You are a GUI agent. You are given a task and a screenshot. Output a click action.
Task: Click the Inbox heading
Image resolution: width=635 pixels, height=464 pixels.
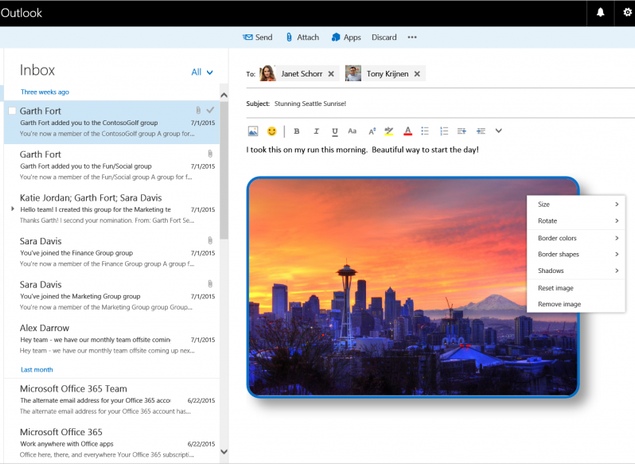click(x=37, y=70)
